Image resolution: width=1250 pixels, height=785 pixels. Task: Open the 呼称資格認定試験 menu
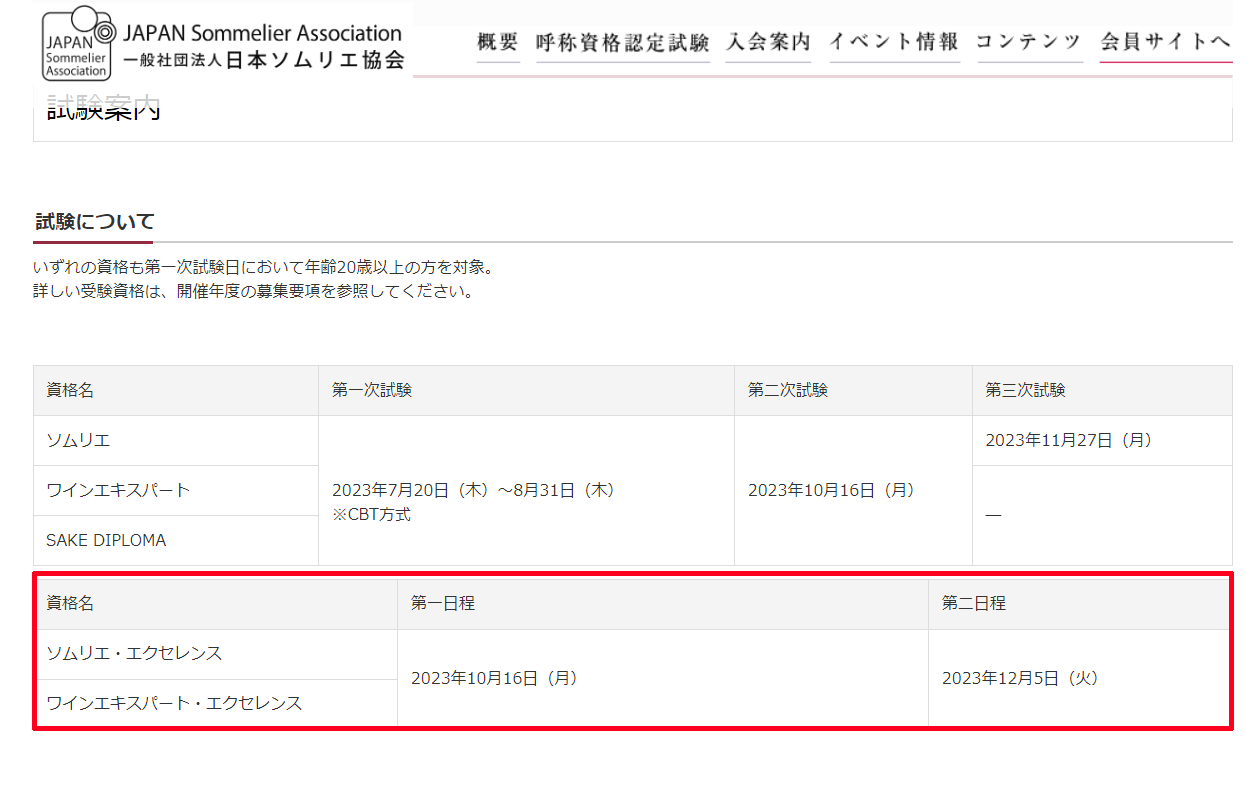coord(623,42)
